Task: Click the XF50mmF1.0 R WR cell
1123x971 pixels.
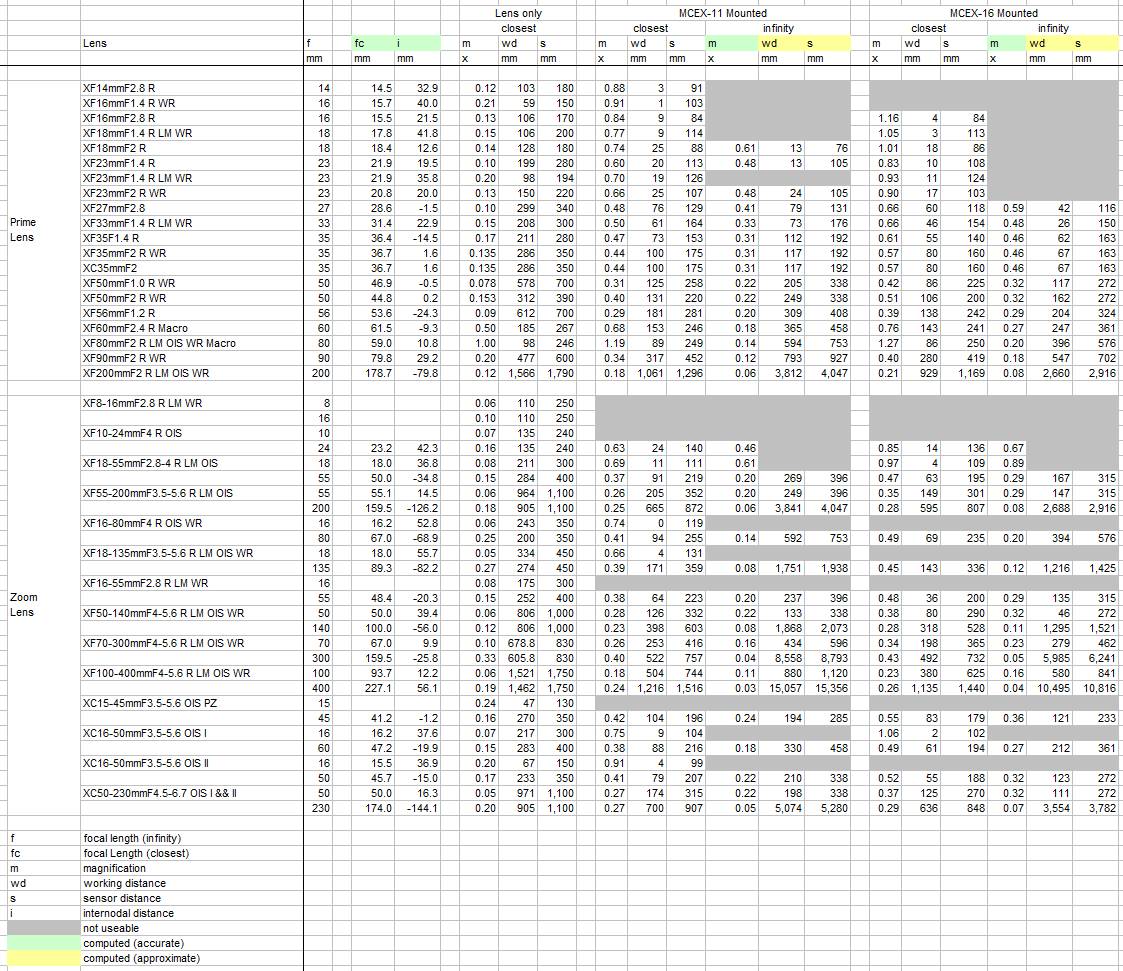Action: coord(191,284)
